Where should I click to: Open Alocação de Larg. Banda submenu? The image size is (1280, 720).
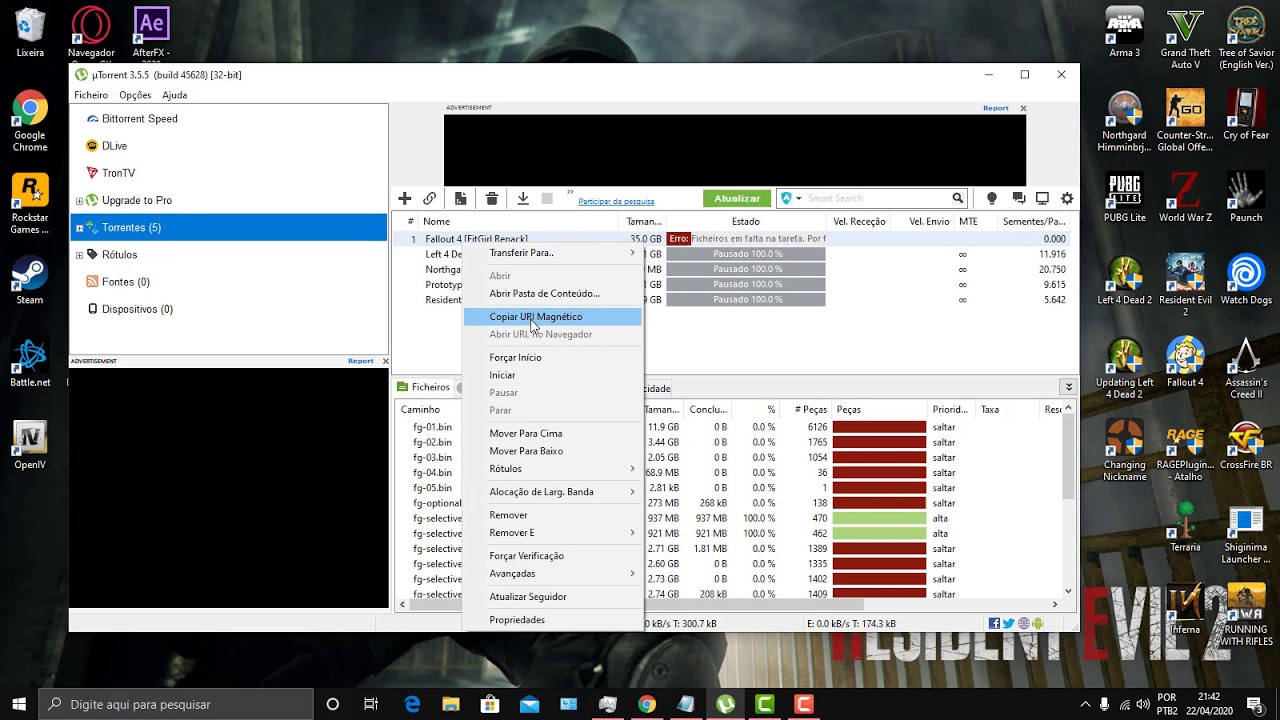552,492
